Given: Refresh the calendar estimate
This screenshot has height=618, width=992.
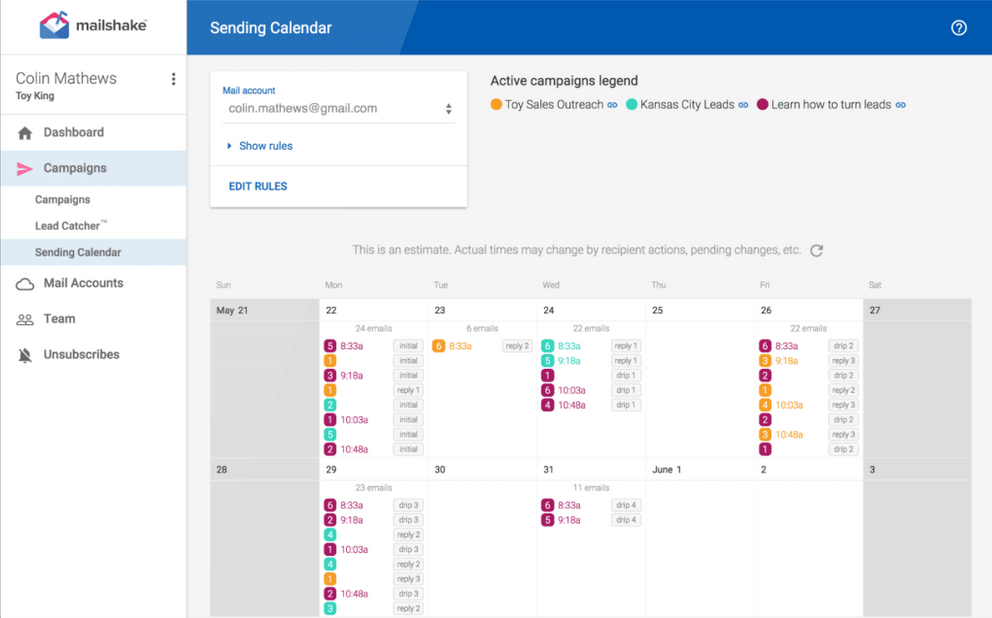Looking at the screenshot, I should pos(817,250).
